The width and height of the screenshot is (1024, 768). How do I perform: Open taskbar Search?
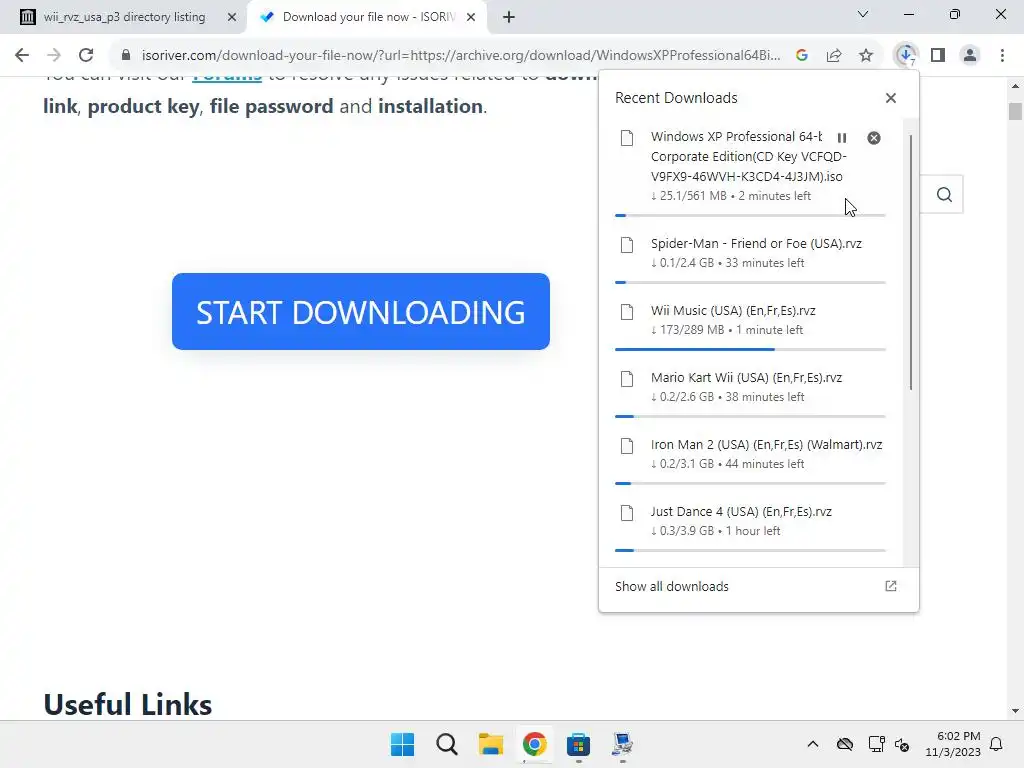[447, 744]
